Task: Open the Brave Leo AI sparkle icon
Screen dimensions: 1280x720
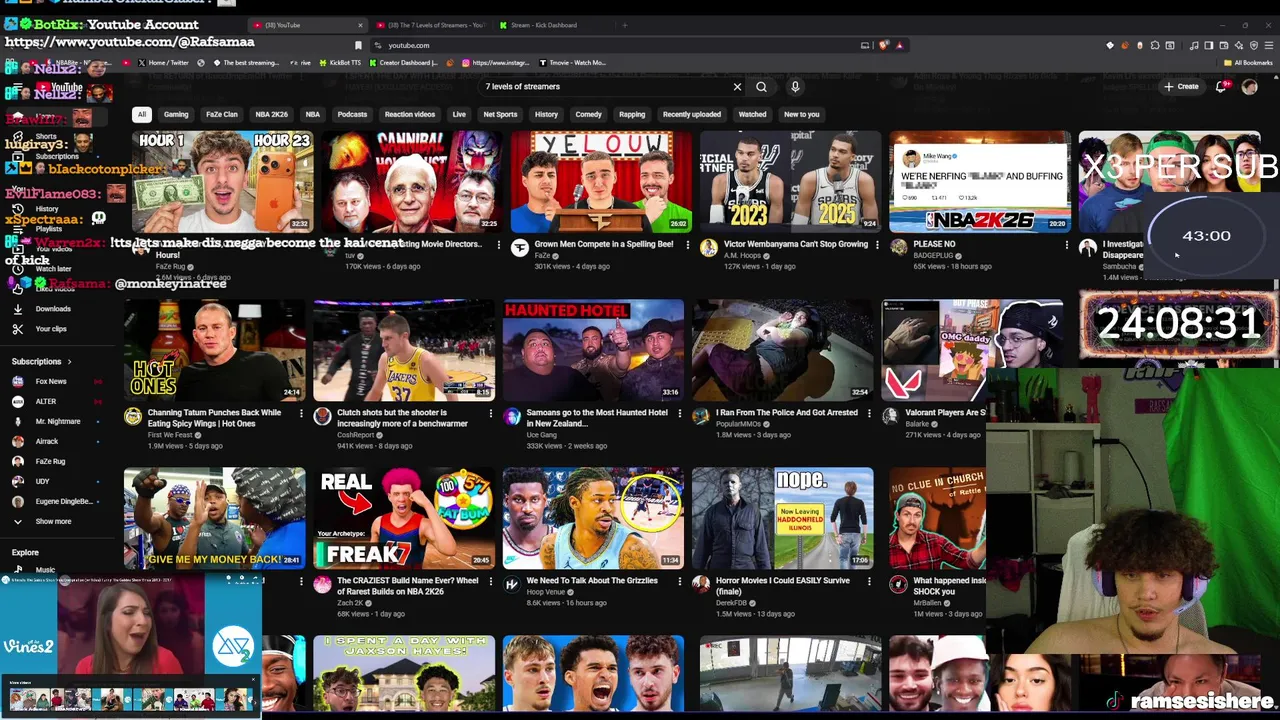Action: coord(1239,45)
